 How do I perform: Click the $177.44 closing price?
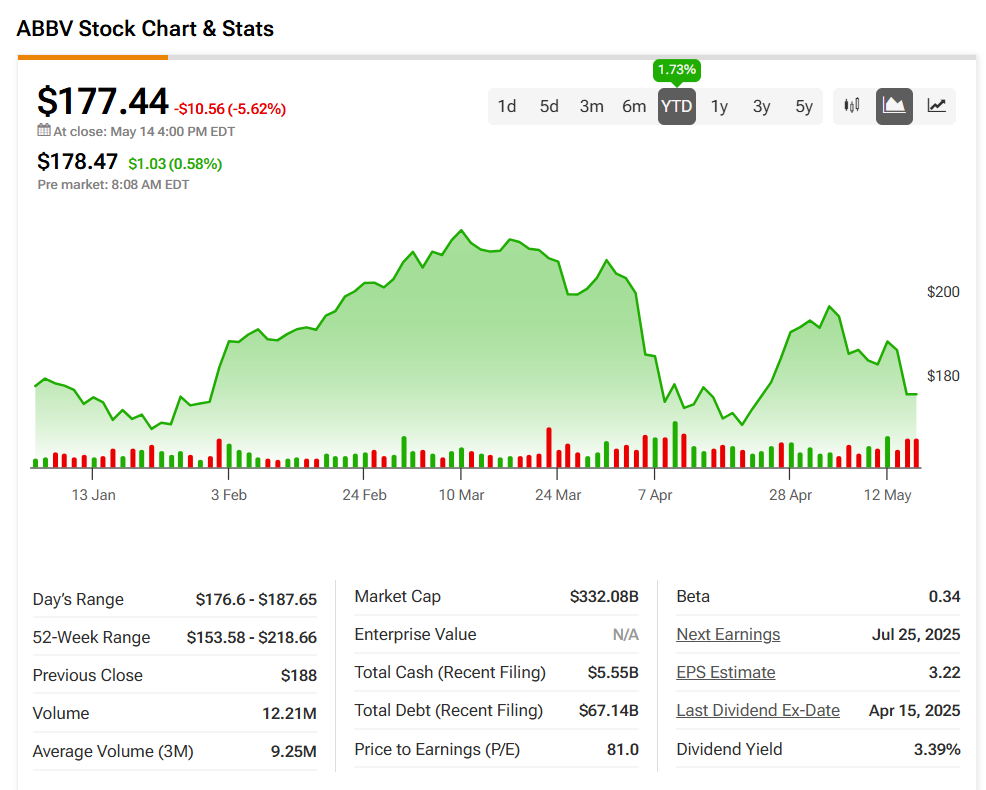(102, 101)
